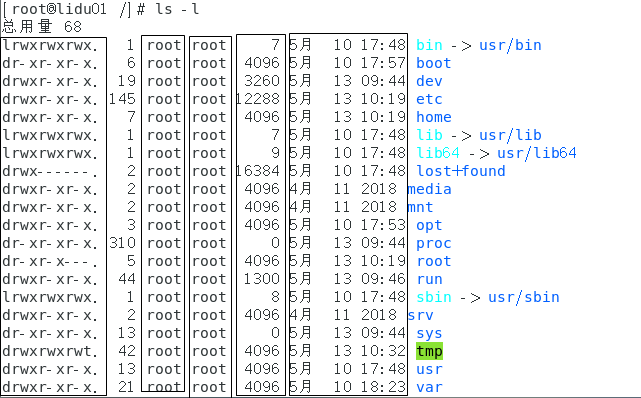The width and height of the screenshot is (641, 398).
Task: Select the link count '44' for run
Action: tap(127, 279)
